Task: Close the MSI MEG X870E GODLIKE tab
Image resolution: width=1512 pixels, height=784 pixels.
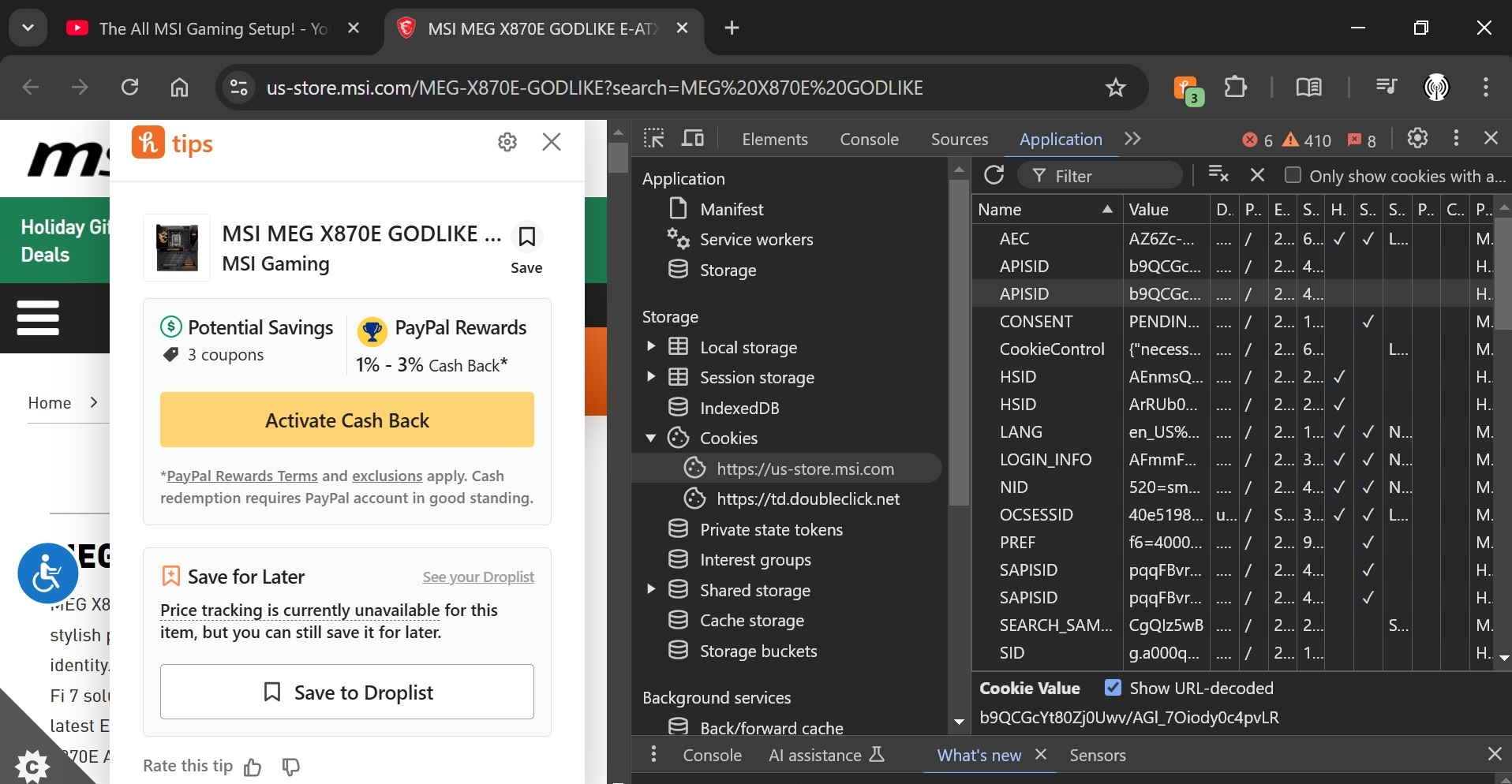Action: tap(683, 28)
